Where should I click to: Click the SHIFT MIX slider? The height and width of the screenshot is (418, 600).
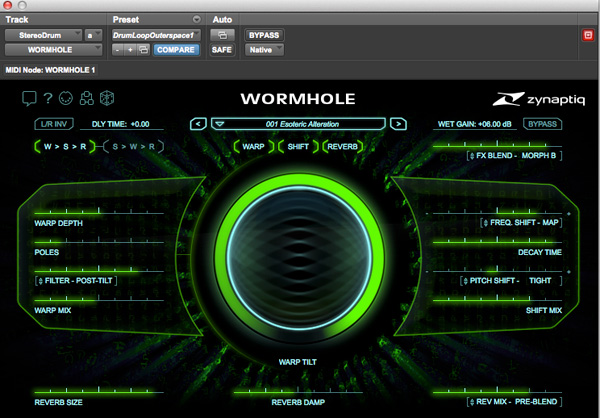pos(497,299)
